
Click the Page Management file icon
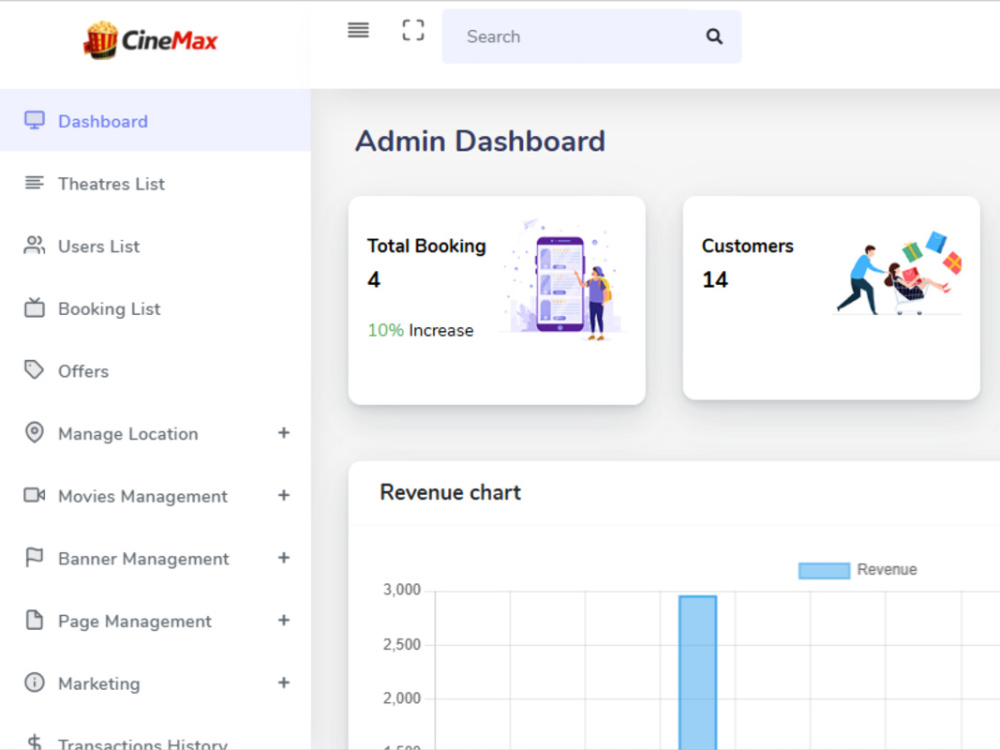click(34, 620)
